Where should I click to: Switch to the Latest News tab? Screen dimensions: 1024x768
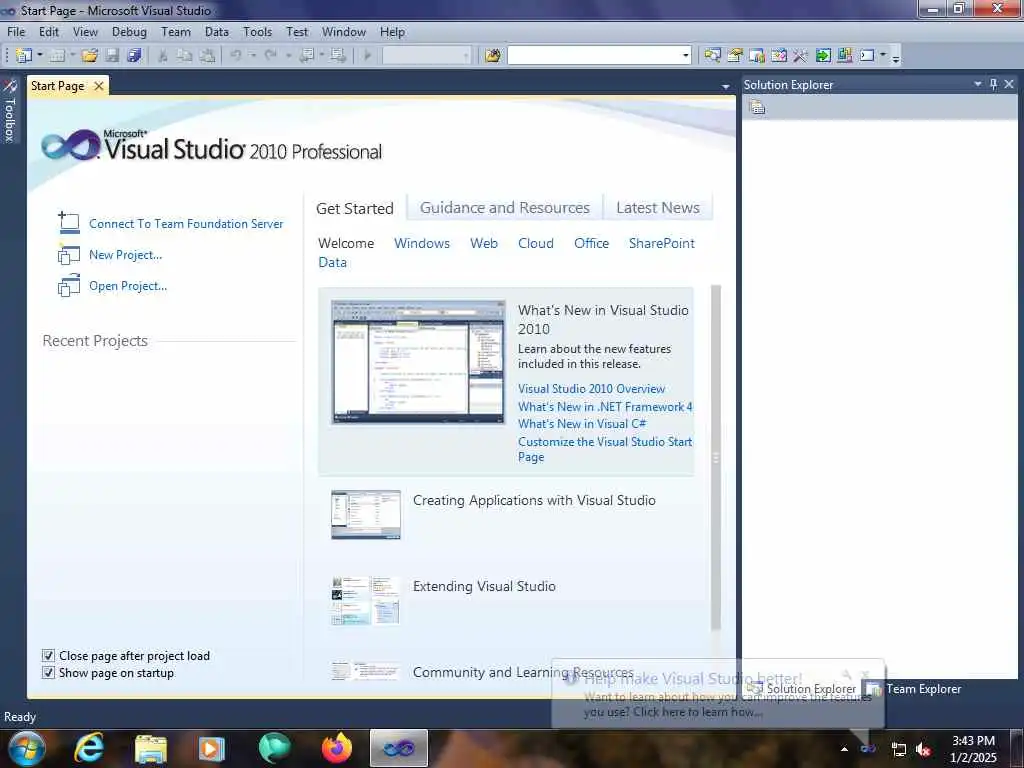658,208
